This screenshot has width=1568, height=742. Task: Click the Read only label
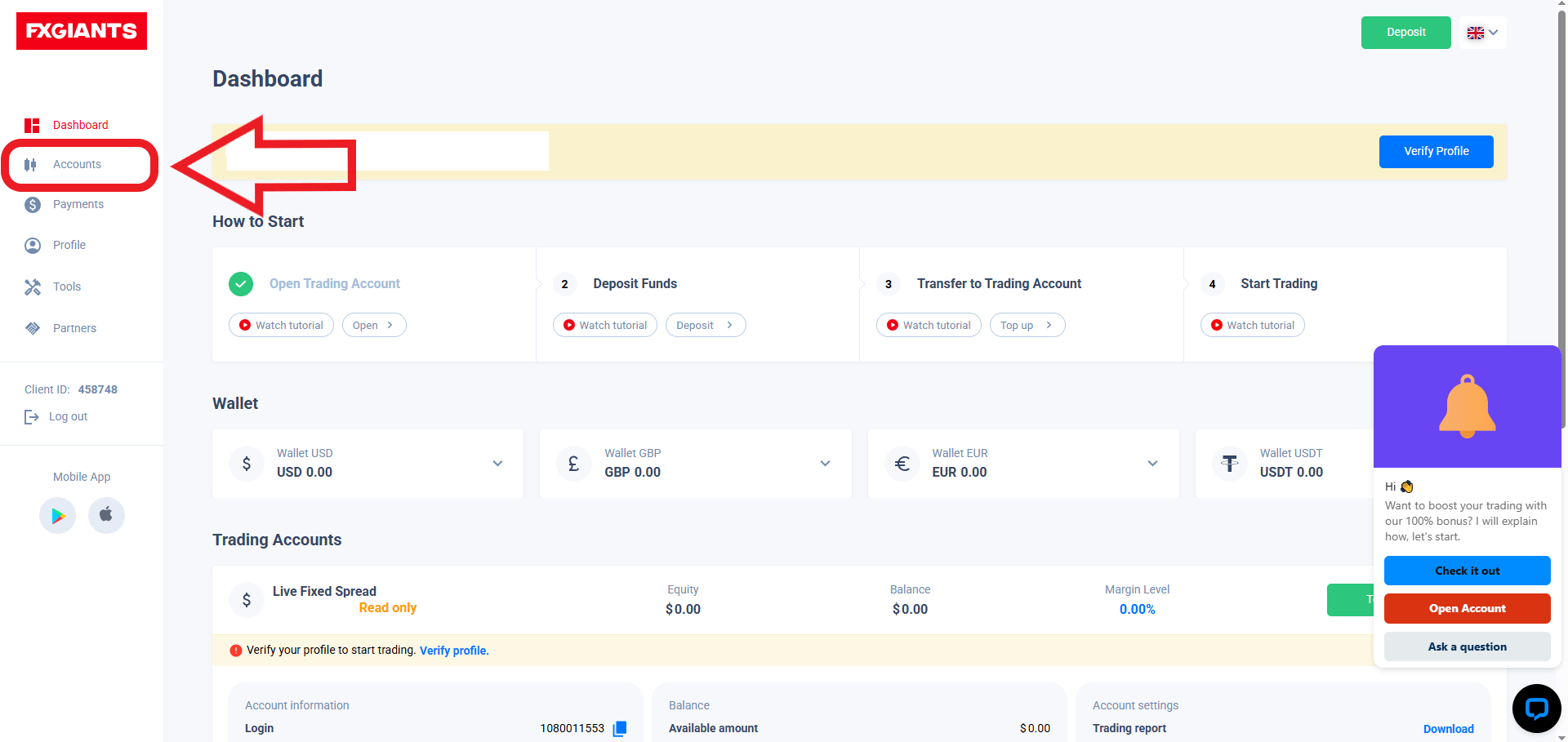[388, 607]
